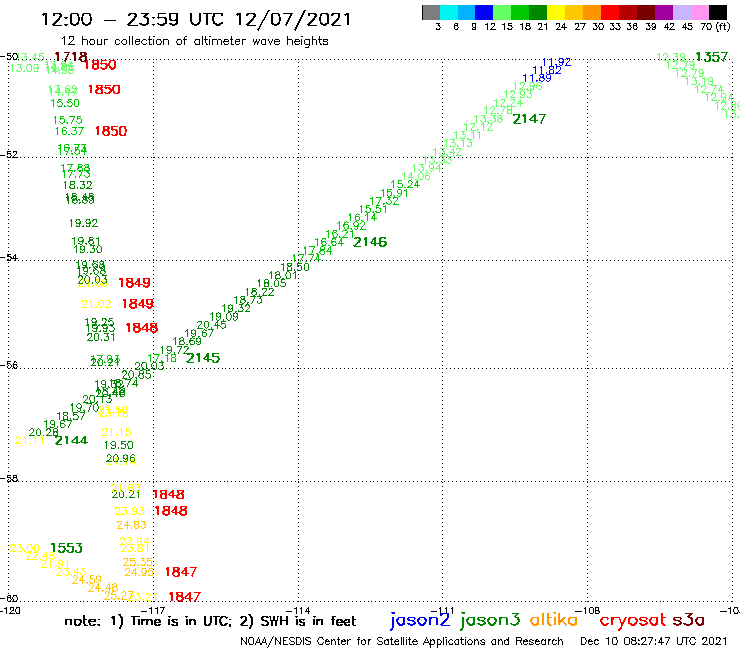Click the wave height value 16.37
This screenshot has width=740, height=650.
click(69, 131)
